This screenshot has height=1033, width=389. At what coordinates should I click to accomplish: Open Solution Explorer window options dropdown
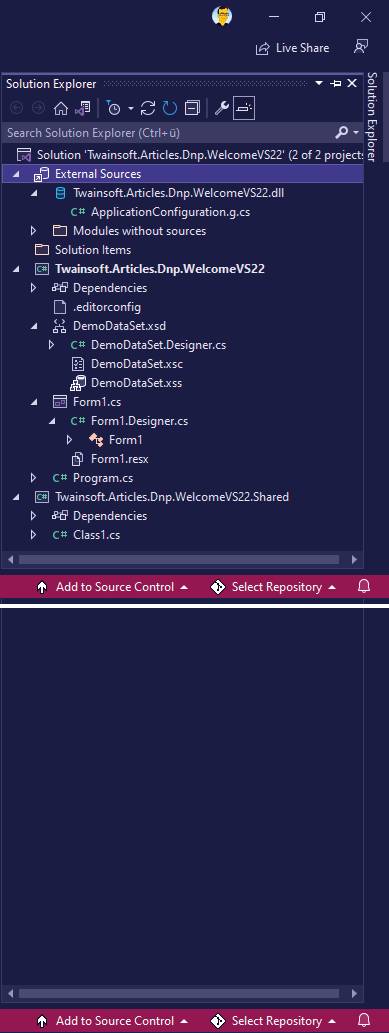pyautogui.click(x=319, y=84)
